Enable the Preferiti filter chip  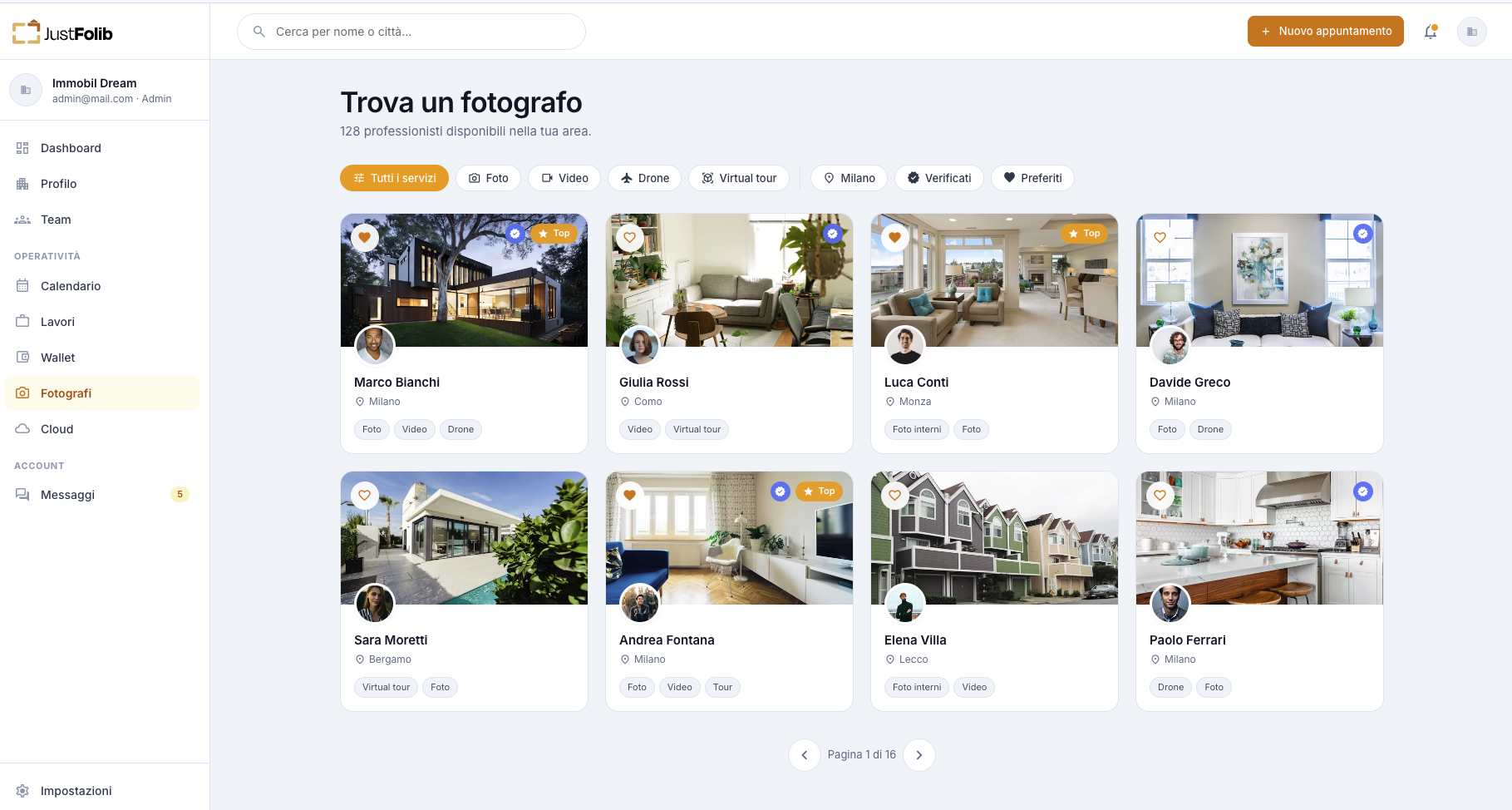tap(1032, 178)
